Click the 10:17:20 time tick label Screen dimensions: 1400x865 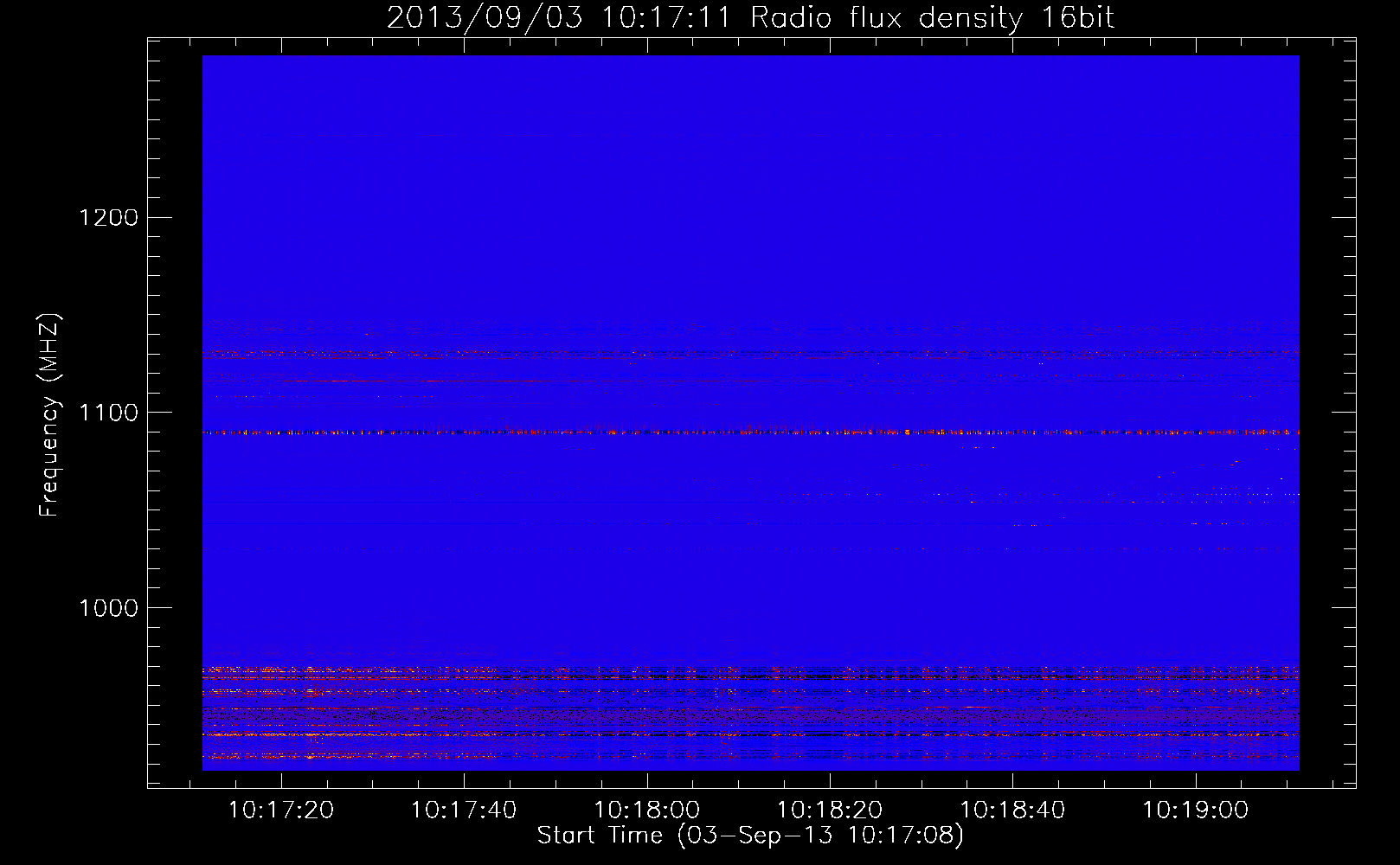pyautogui.click(x=281, y=811)
